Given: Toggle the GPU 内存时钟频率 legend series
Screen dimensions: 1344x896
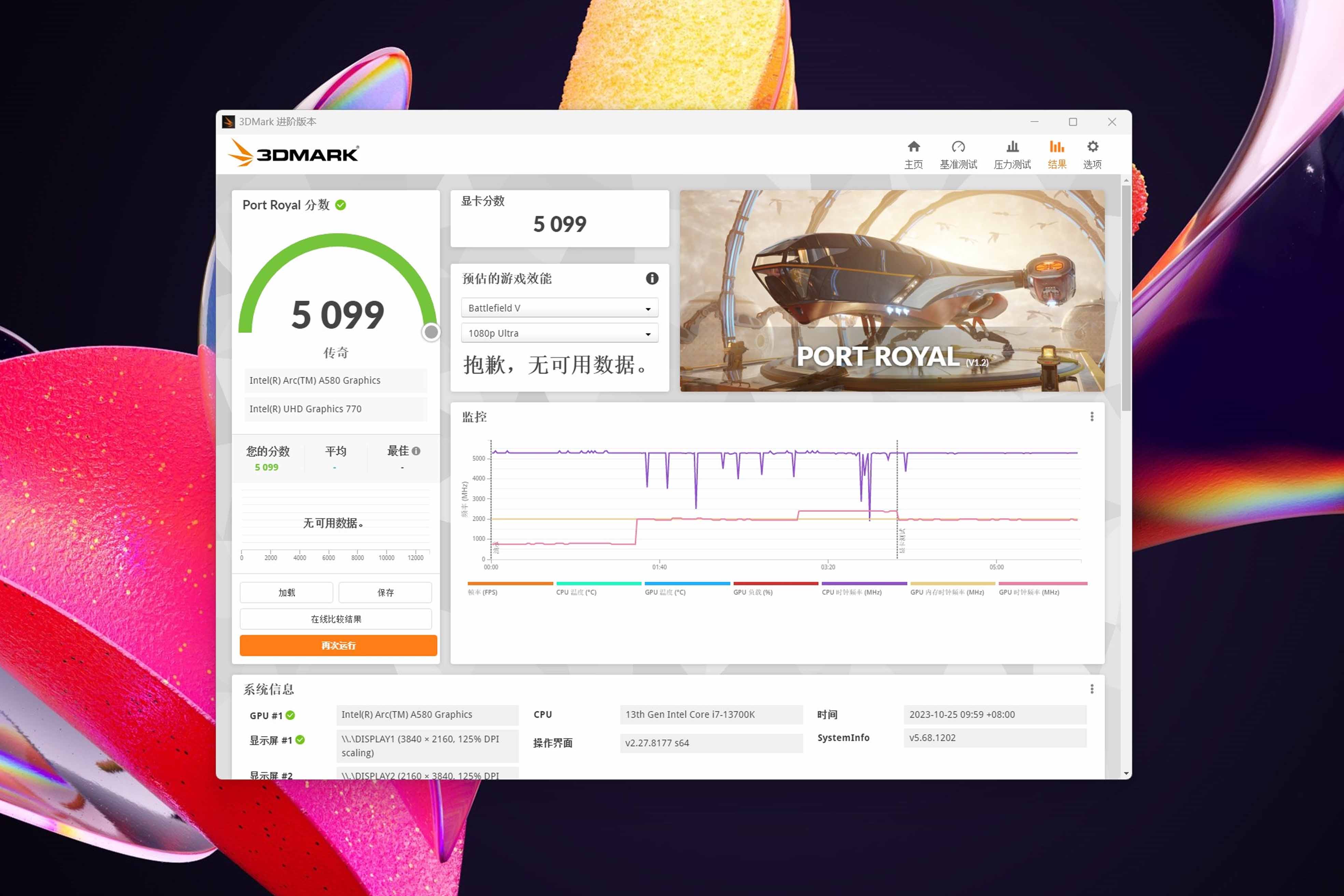Looking at the screenshot, I should pyautogui.click(x=953, y=589).
